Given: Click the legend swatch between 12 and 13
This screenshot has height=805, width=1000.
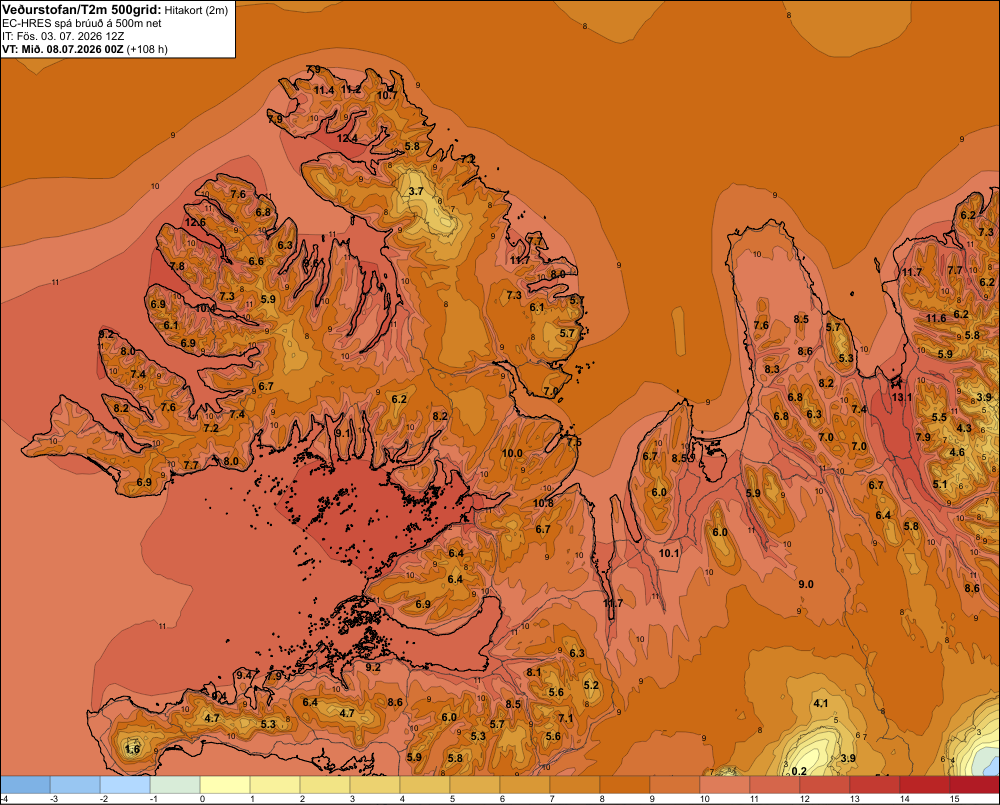Looking at the screenshot, I should pyautogui.click(x=825, y=784).
